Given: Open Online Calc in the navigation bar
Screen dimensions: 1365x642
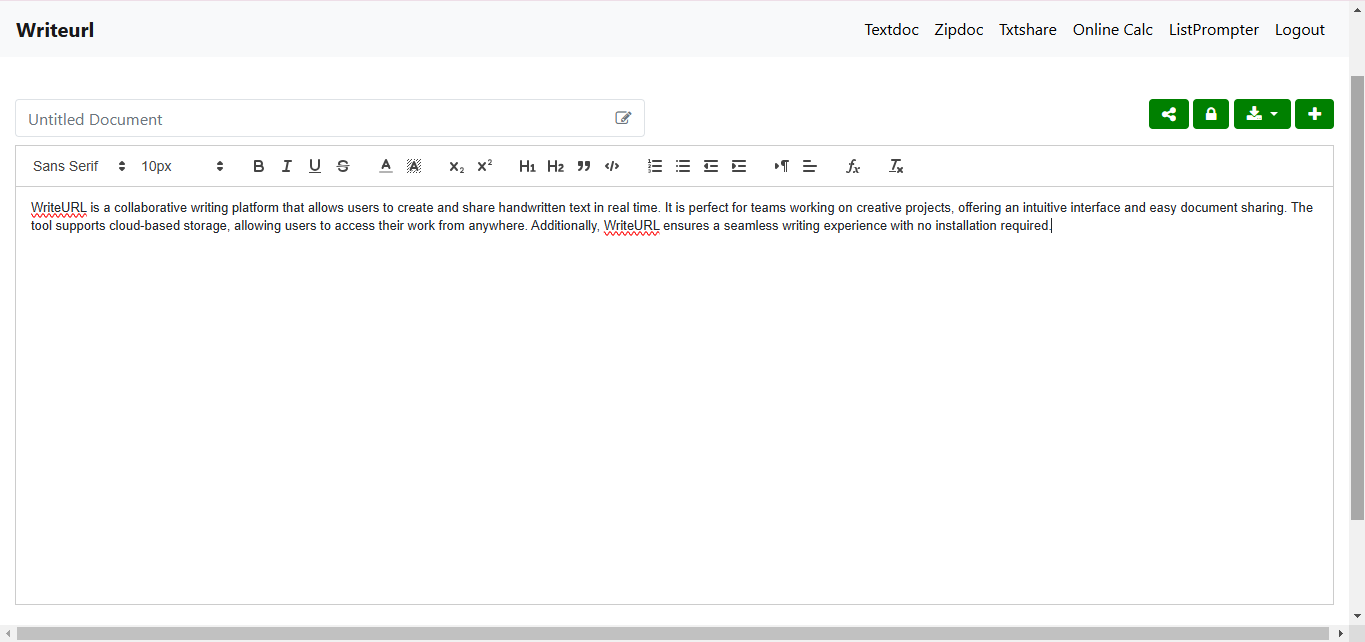Looking at the screenshot, I should pyautogui.click(x=1113, y=30).
